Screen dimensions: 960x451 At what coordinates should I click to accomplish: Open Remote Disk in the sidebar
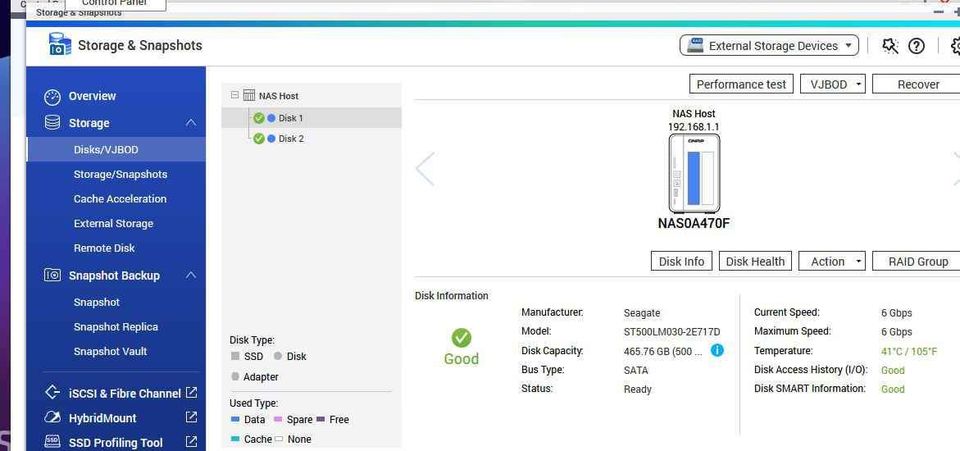click(104, 248)
